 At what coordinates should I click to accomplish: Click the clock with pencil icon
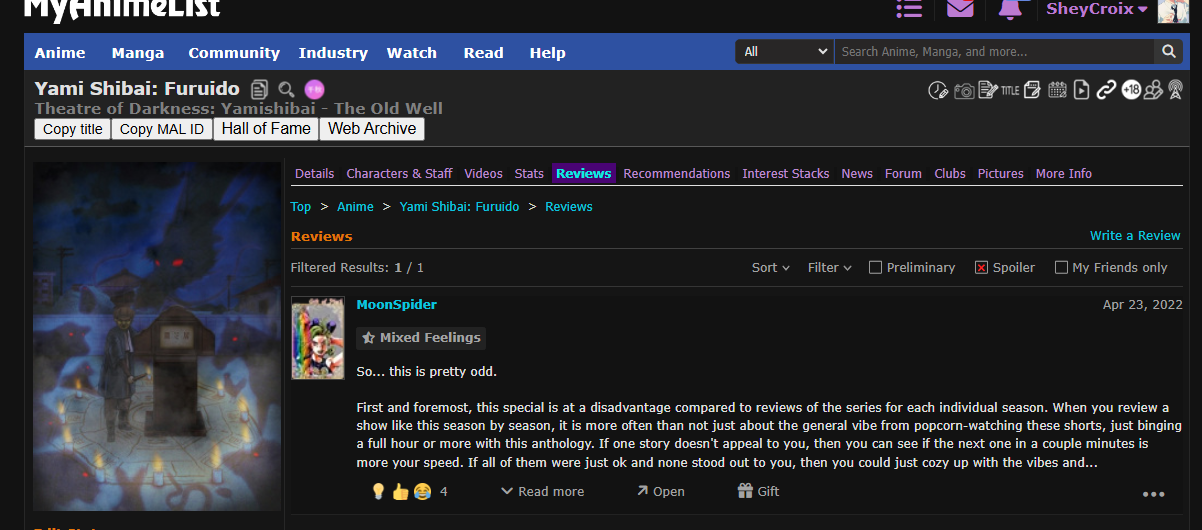[937, 91]
